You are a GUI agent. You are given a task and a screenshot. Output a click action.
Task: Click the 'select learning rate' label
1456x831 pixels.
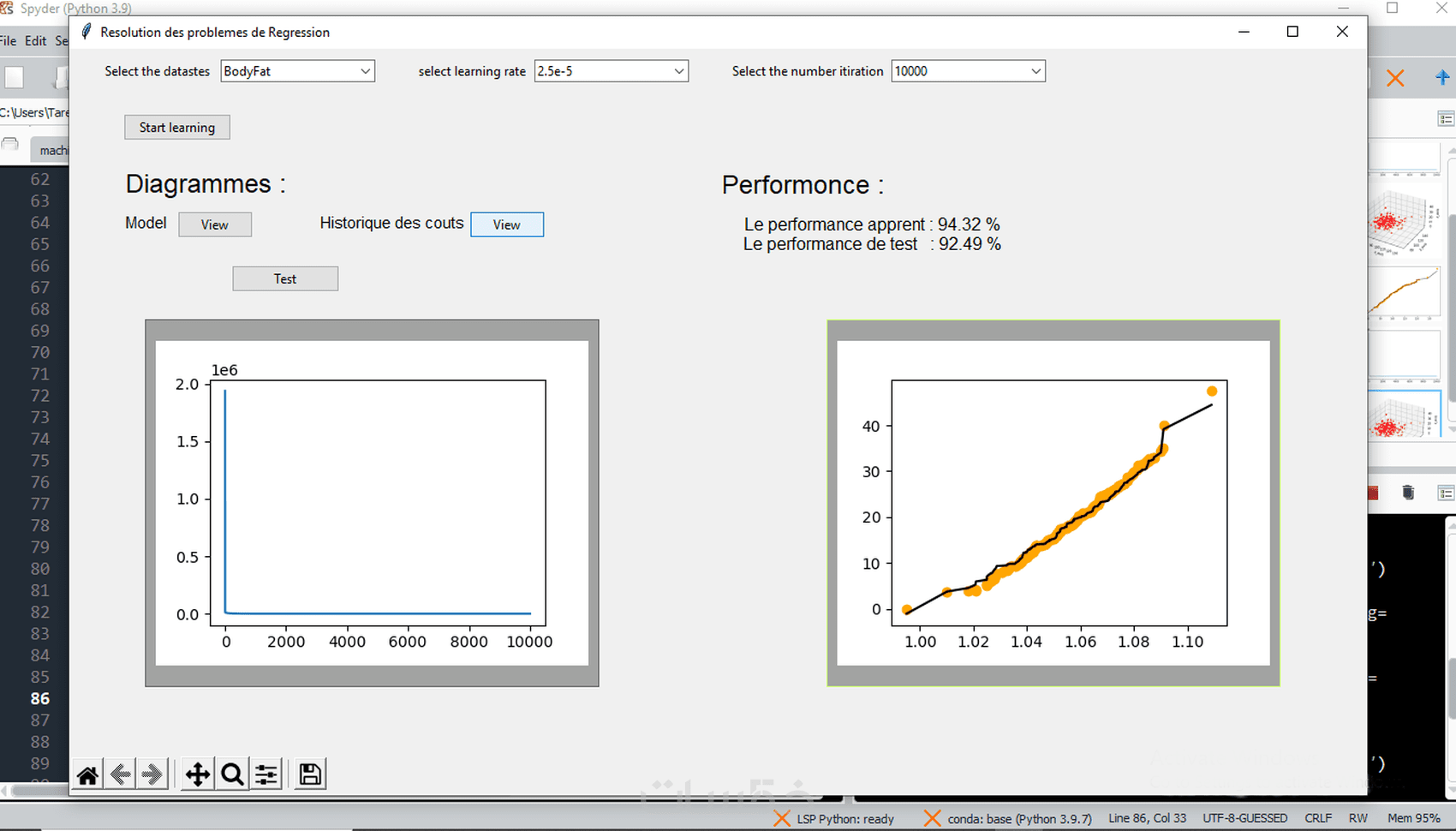pos(472,71)
